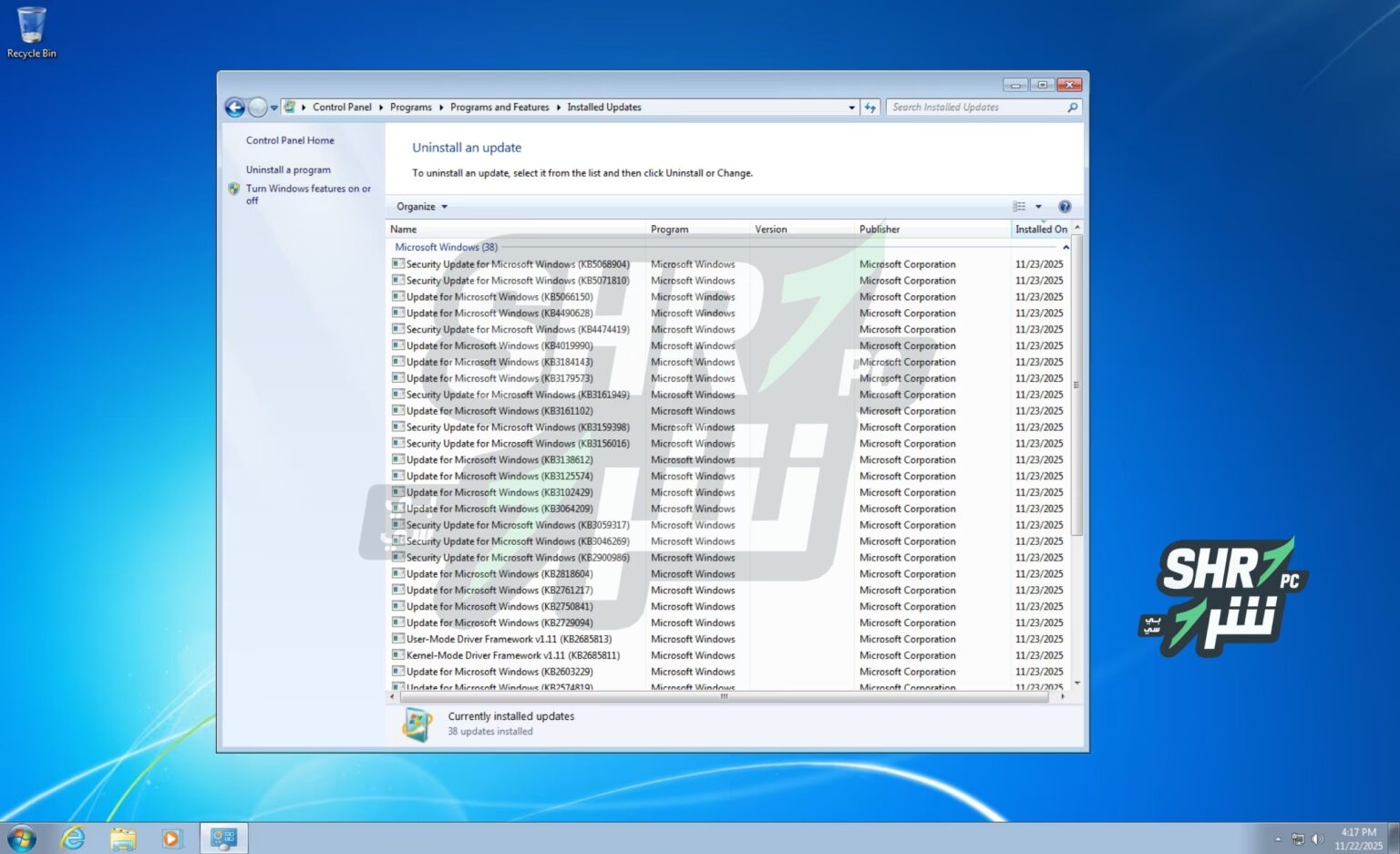Launch Internet Explorer from the taskbar
1400x854 pixels.
pyautogui.click(x=74, y=838)
